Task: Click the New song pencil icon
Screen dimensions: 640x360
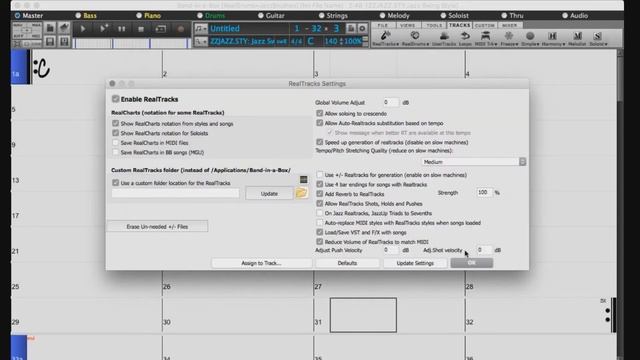Action: point(64,28)
